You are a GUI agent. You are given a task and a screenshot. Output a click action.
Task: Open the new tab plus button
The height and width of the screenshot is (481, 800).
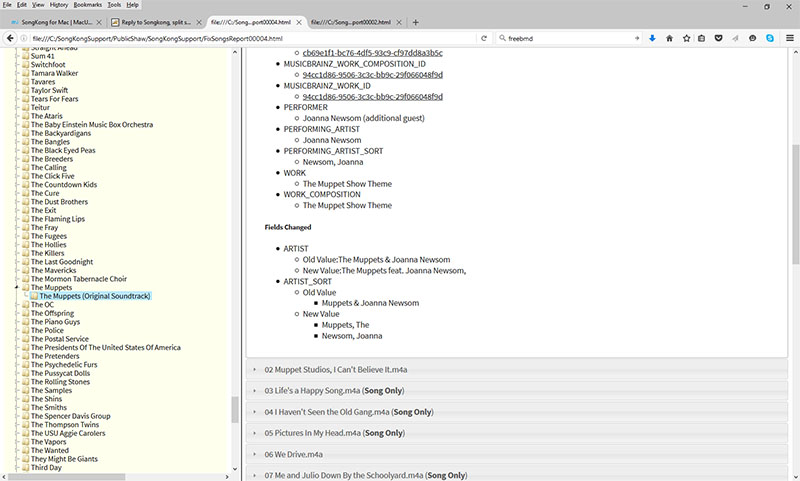pyautogui.click(x=415, y=22)
